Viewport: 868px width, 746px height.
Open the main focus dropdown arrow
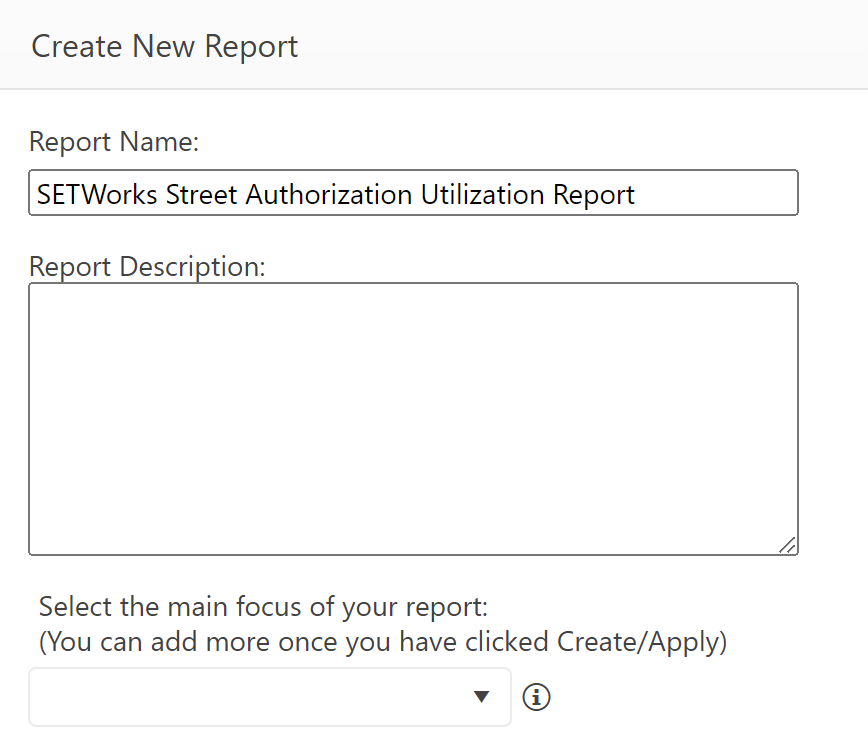tap(482, 697)
